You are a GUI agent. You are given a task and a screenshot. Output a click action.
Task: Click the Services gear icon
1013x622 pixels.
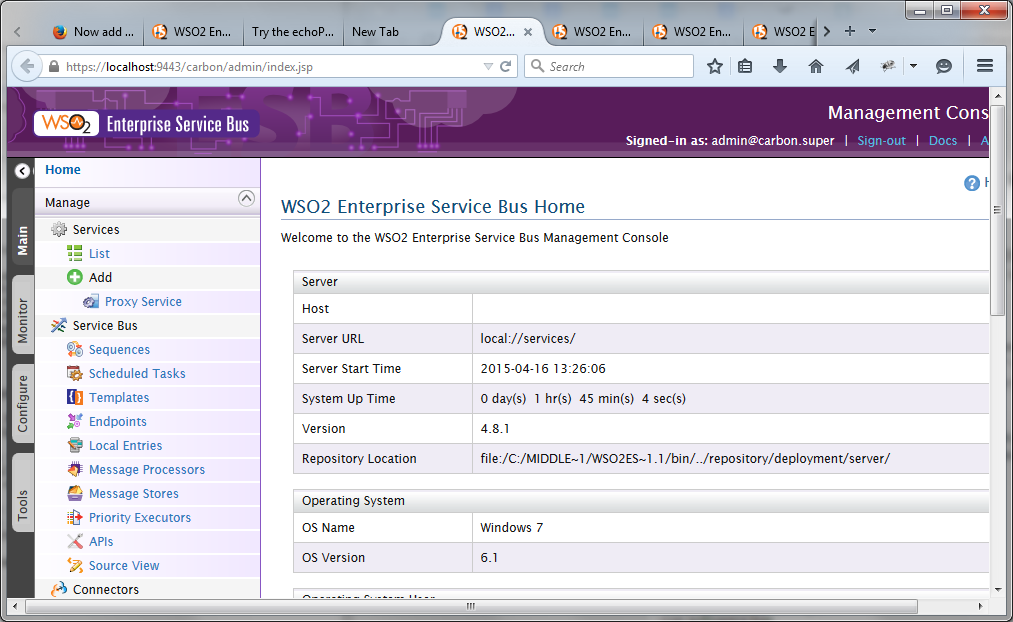[59, 229]
